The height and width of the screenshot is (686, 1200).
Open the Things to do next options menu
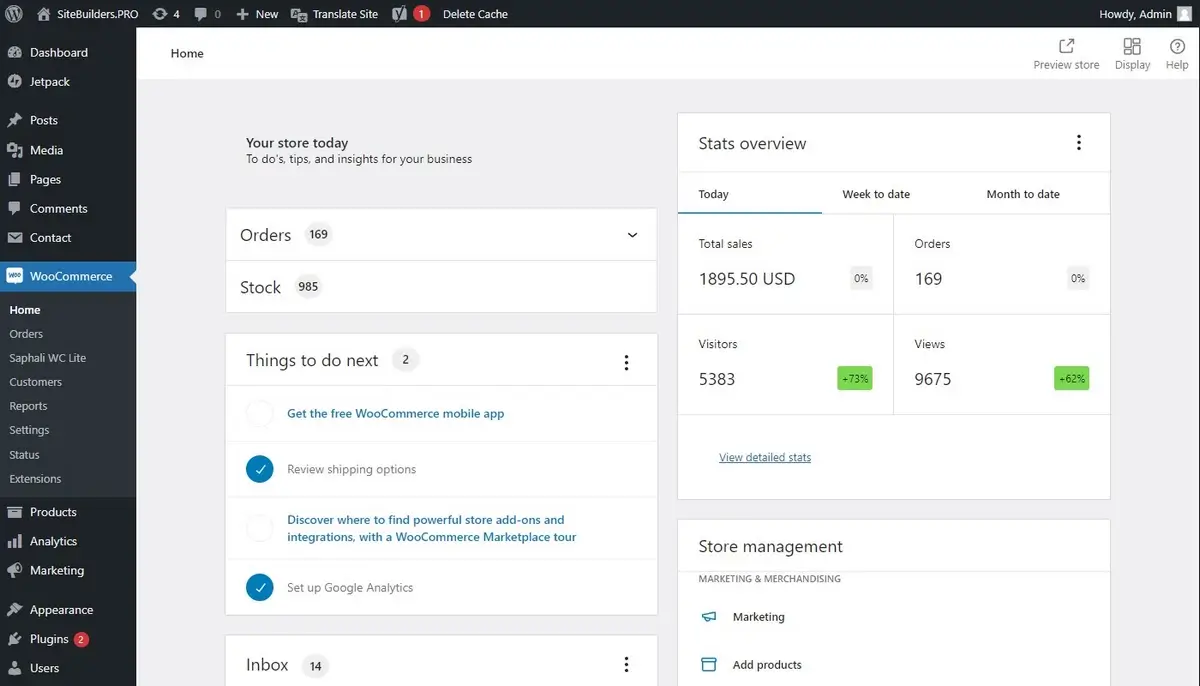tap(627, 362)
